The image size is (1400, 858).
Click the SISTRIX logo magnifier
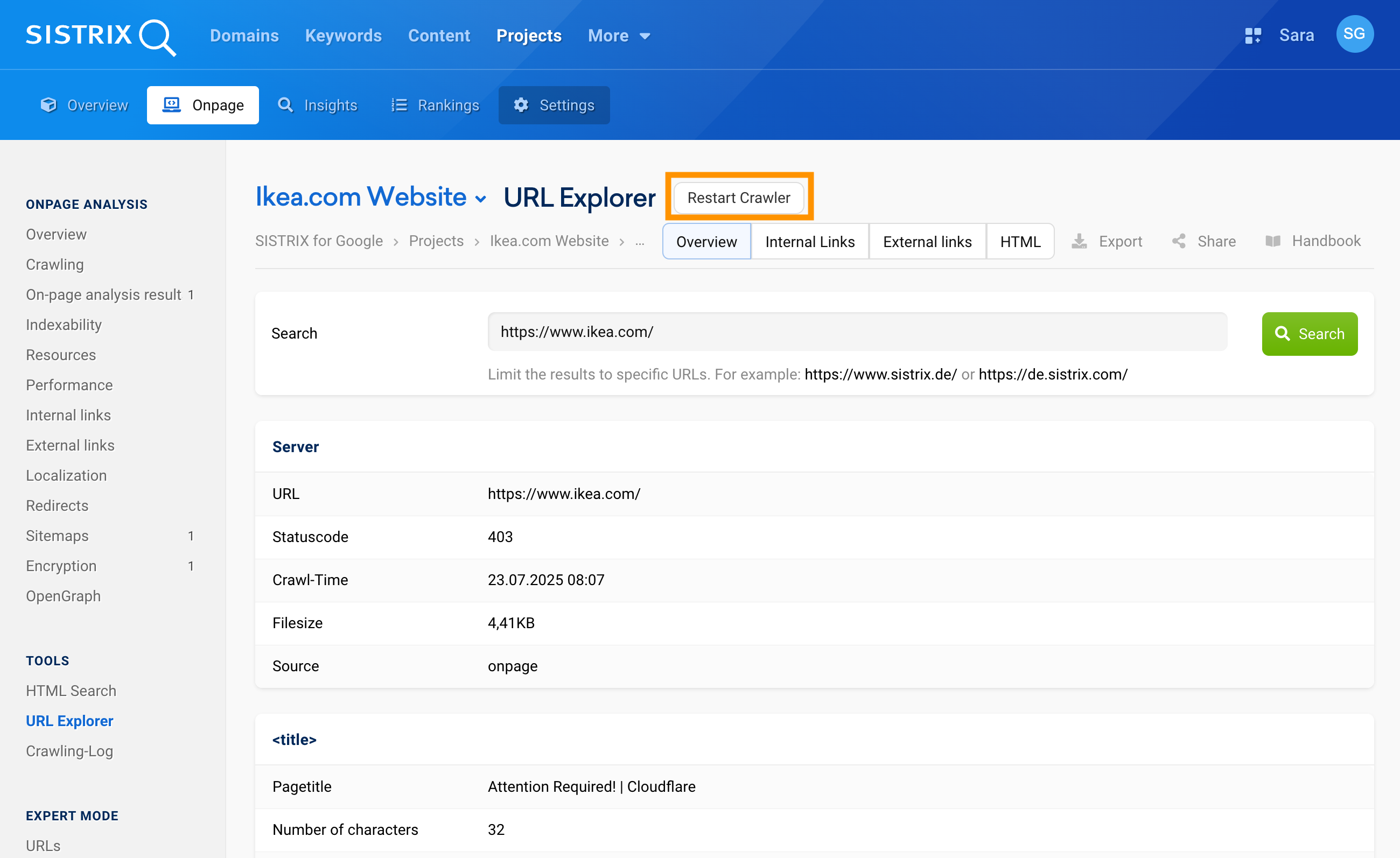pyautogui.click(x=157, y=38)
